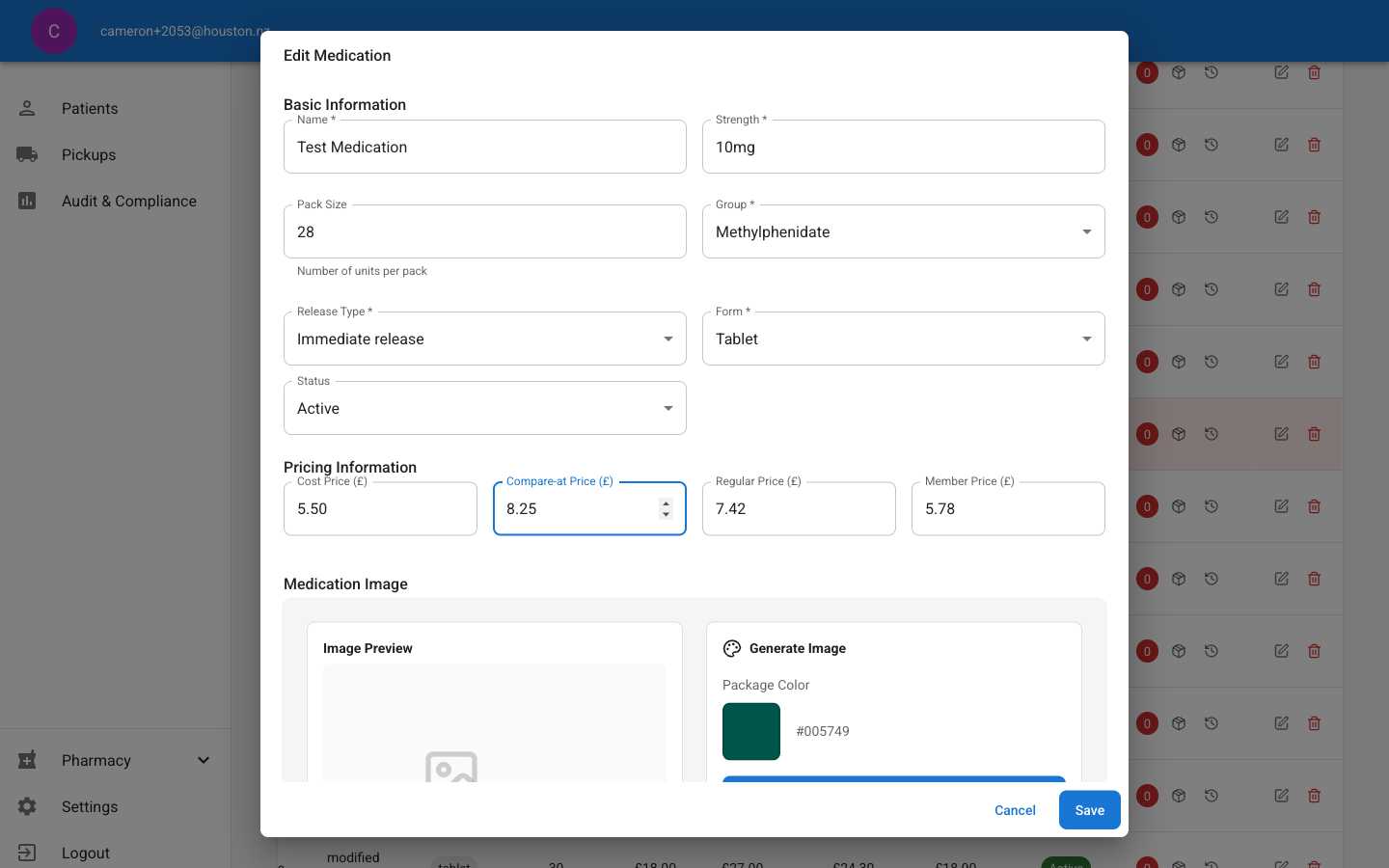
Task: Open the Form dropdown showing Tablet
Action: pyautogui.click(x=904, y=339)
